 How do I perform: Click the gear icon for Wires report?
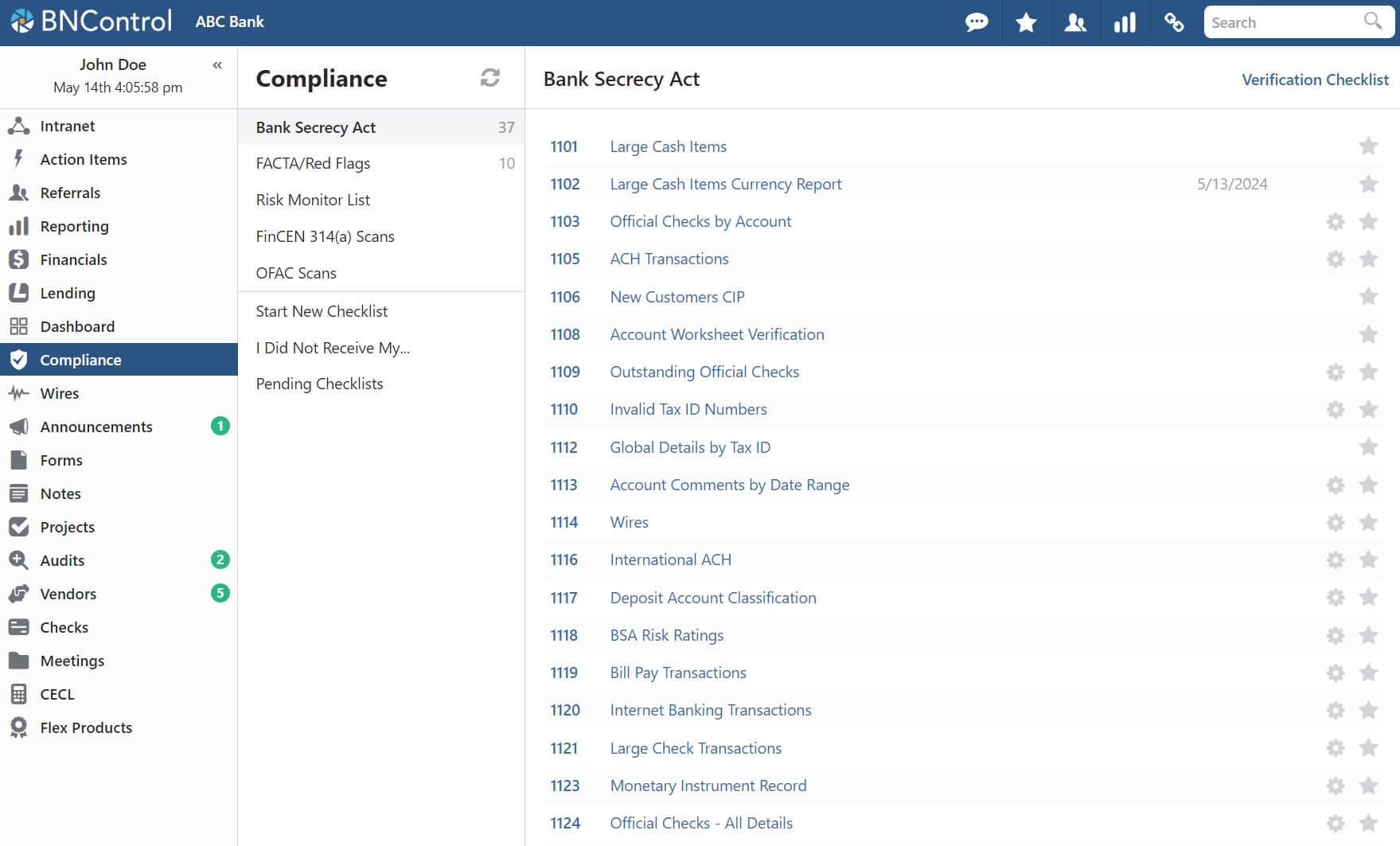click(1336, 523)
